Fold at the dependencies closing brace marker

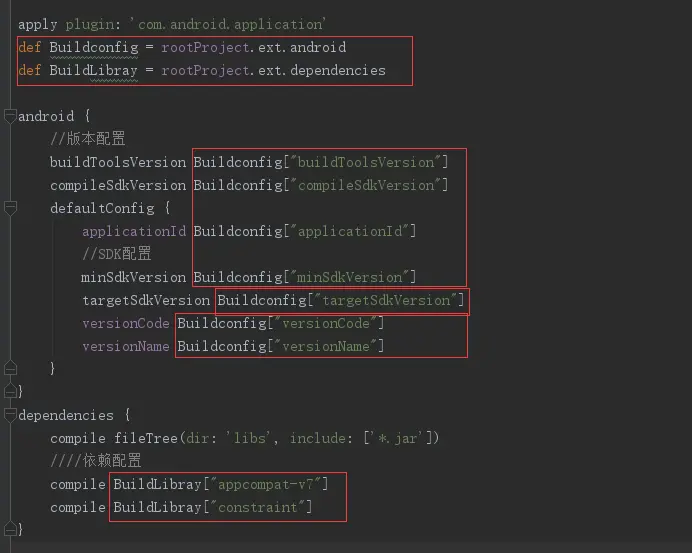click(10, 528)
